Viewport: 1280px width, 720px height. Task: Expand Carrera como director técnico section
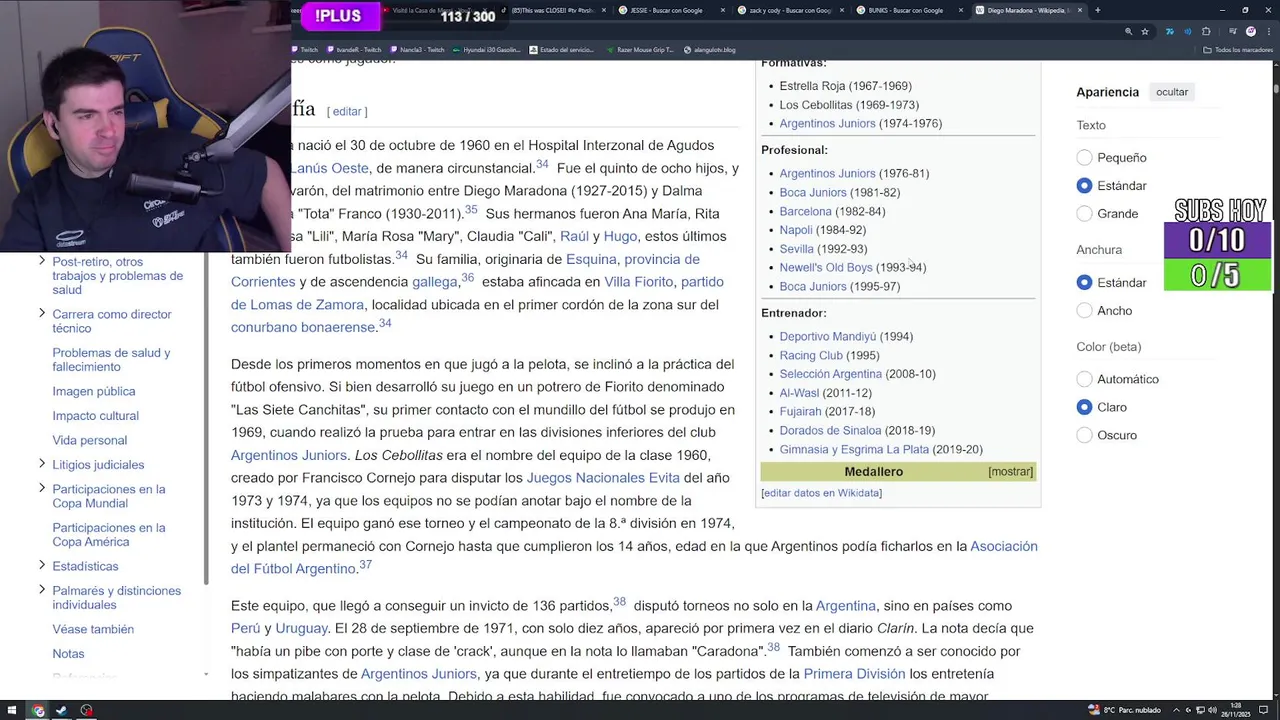(x=41, y=314)
